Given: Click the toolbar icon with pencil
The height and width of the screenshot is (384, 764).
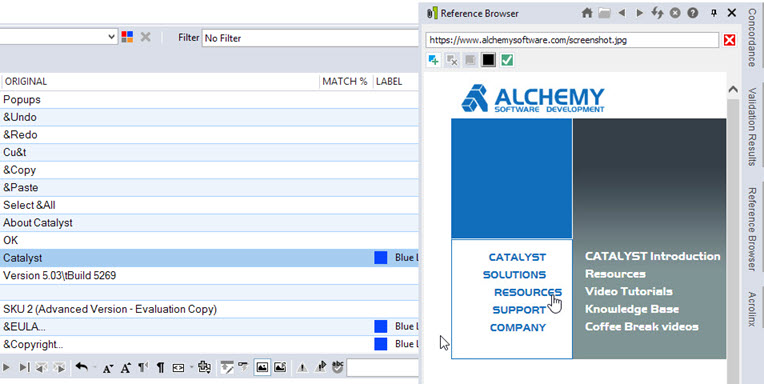Looking at the screenshot, I should pyautogui.click(x=227, y=367).
